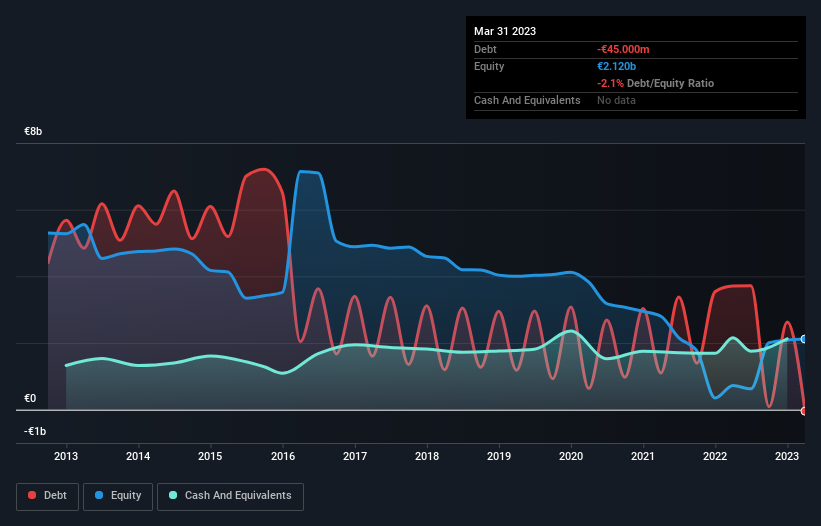Click the Debt row label in tooltip
Viewport: 821px width, 526px height.
click(485, 49)
